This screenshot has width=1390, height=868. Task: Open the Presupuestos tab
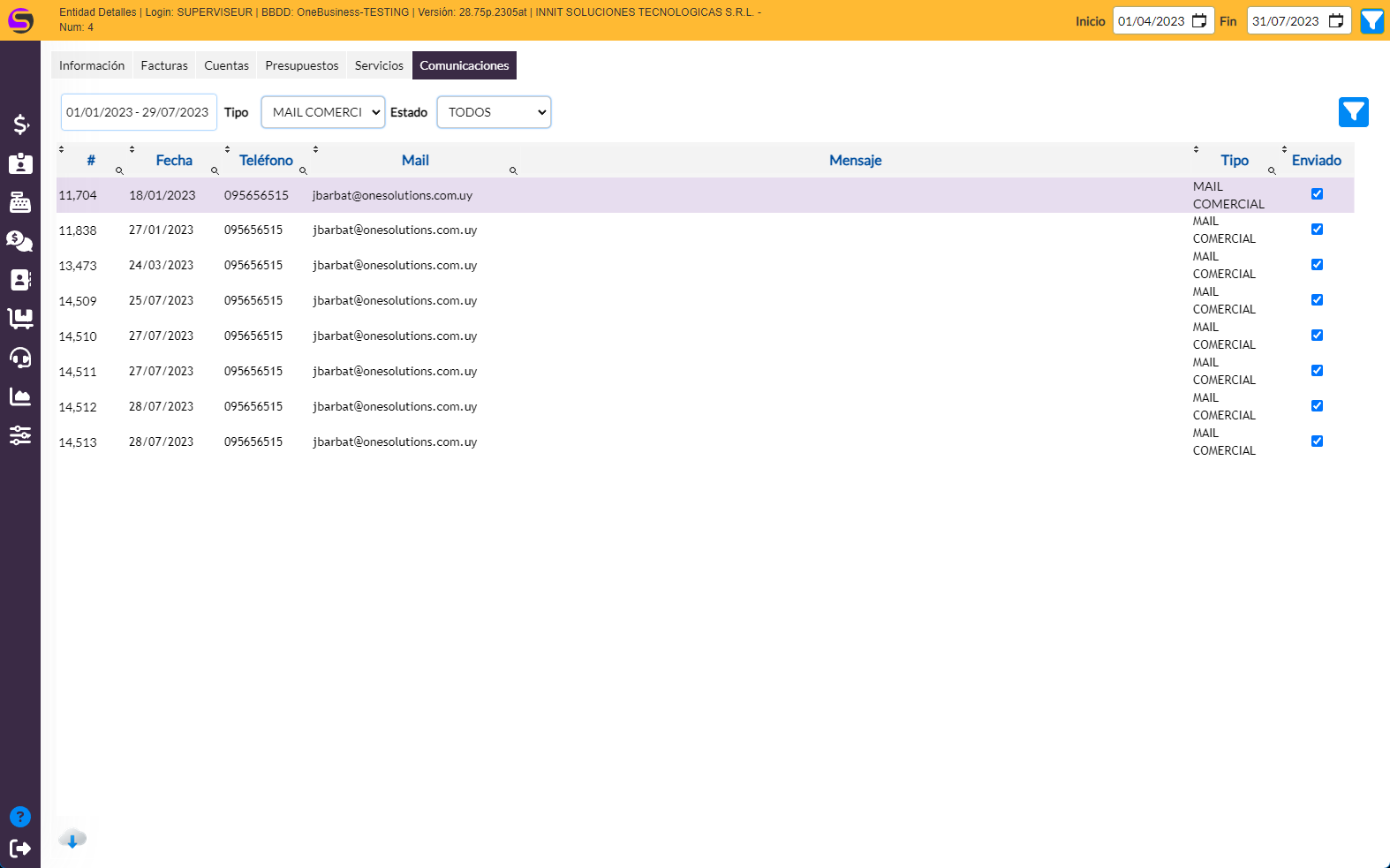tap(301, 65)
